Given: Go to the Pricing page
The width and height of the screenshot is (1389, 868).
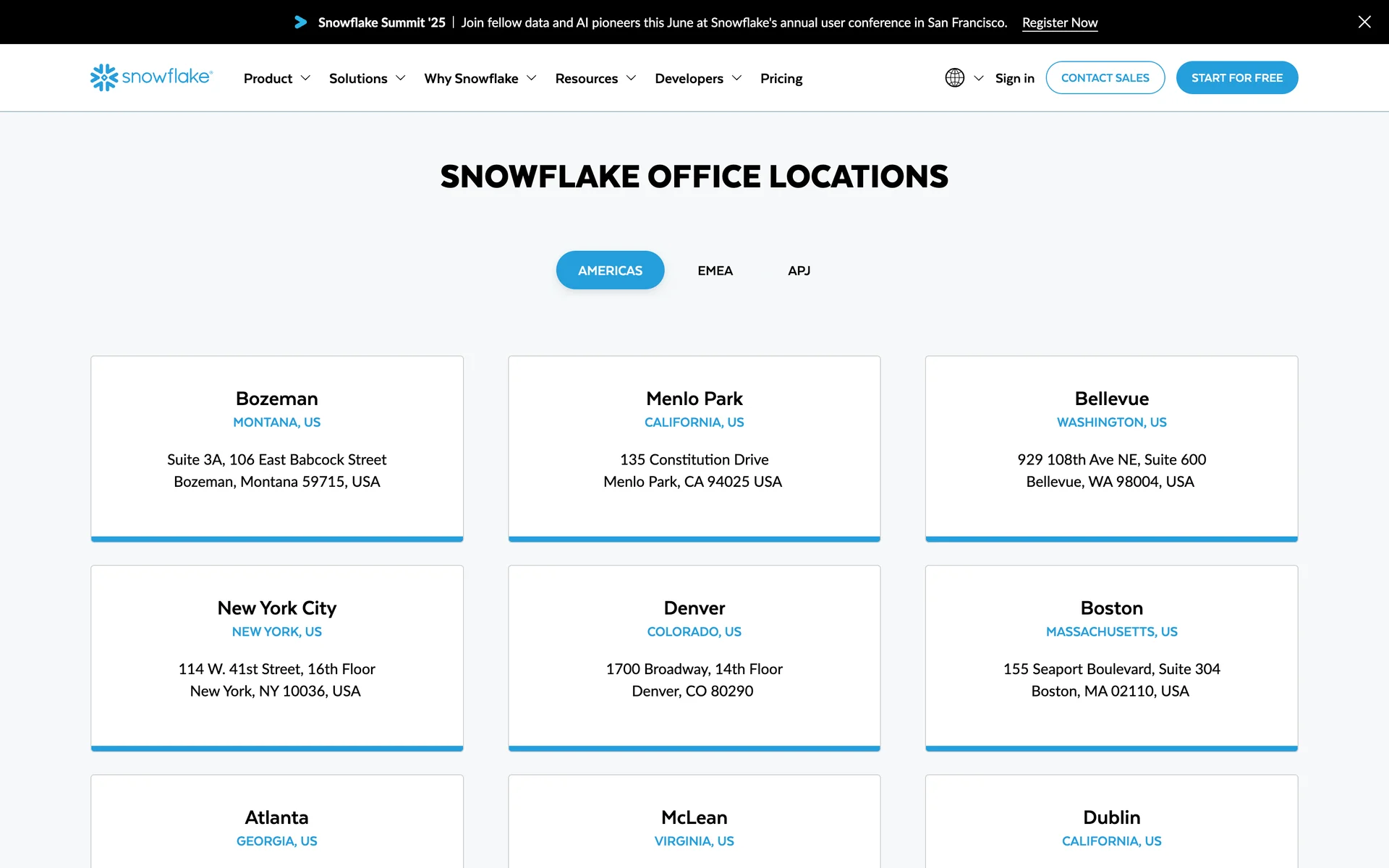Looking at the screenshot, I should click(781, 78).
